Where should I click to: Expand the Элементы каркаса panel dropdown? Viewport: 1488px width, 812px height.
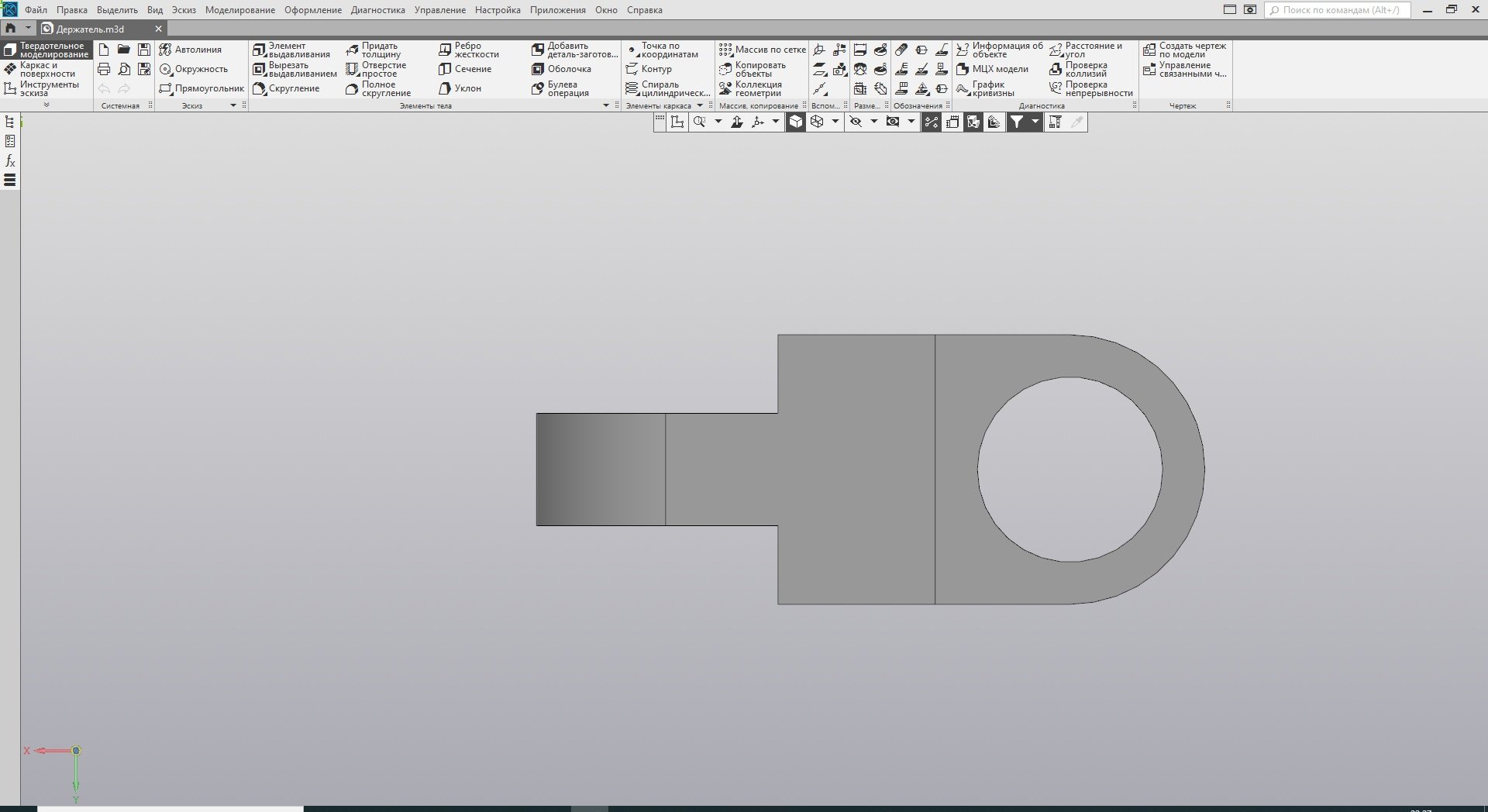coord(700,105)
